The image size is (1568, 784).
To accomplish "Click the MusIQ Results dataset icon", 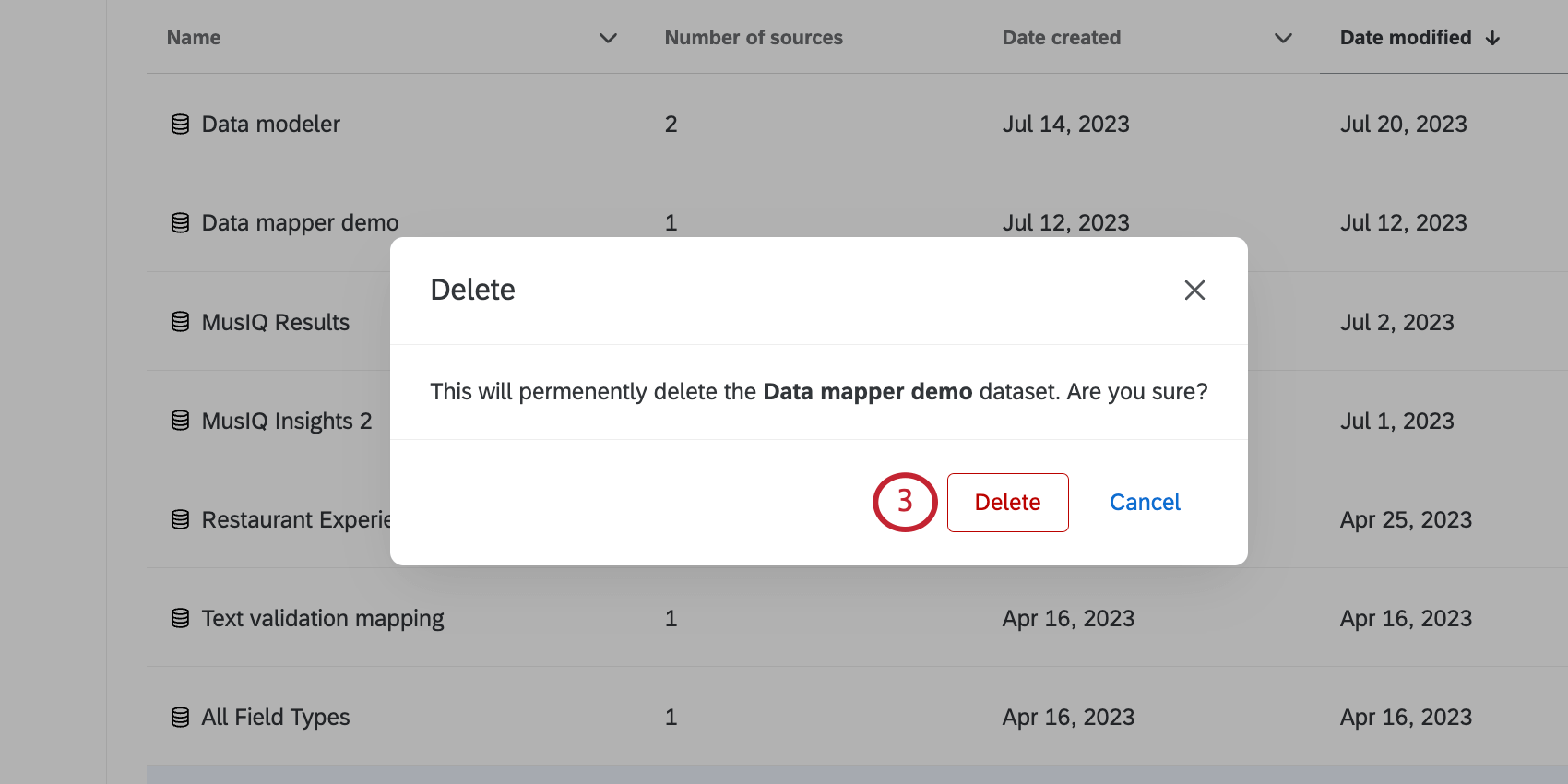I will (181, 322).
